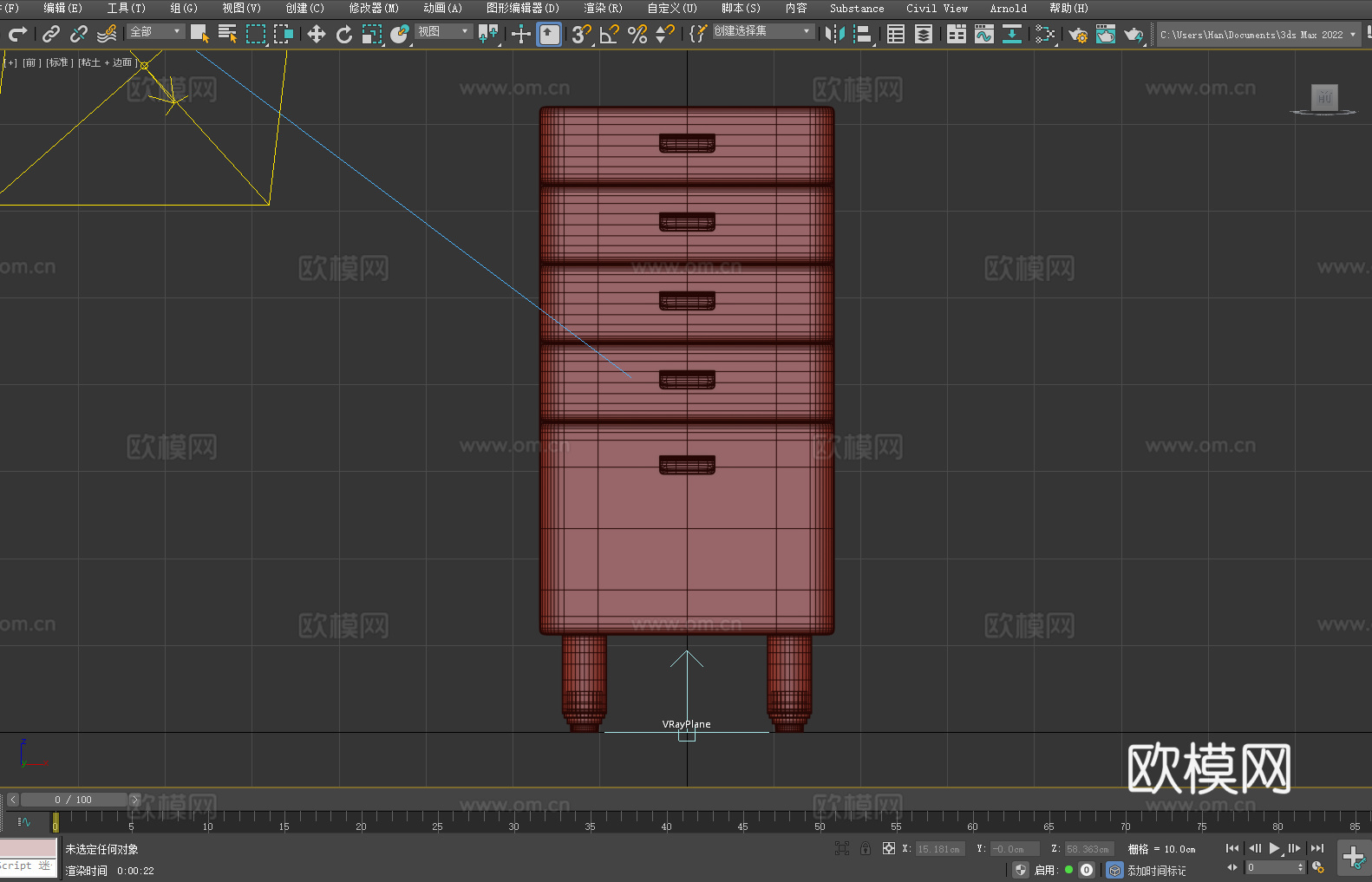Select the Unlink selection tool

[79, 34]
